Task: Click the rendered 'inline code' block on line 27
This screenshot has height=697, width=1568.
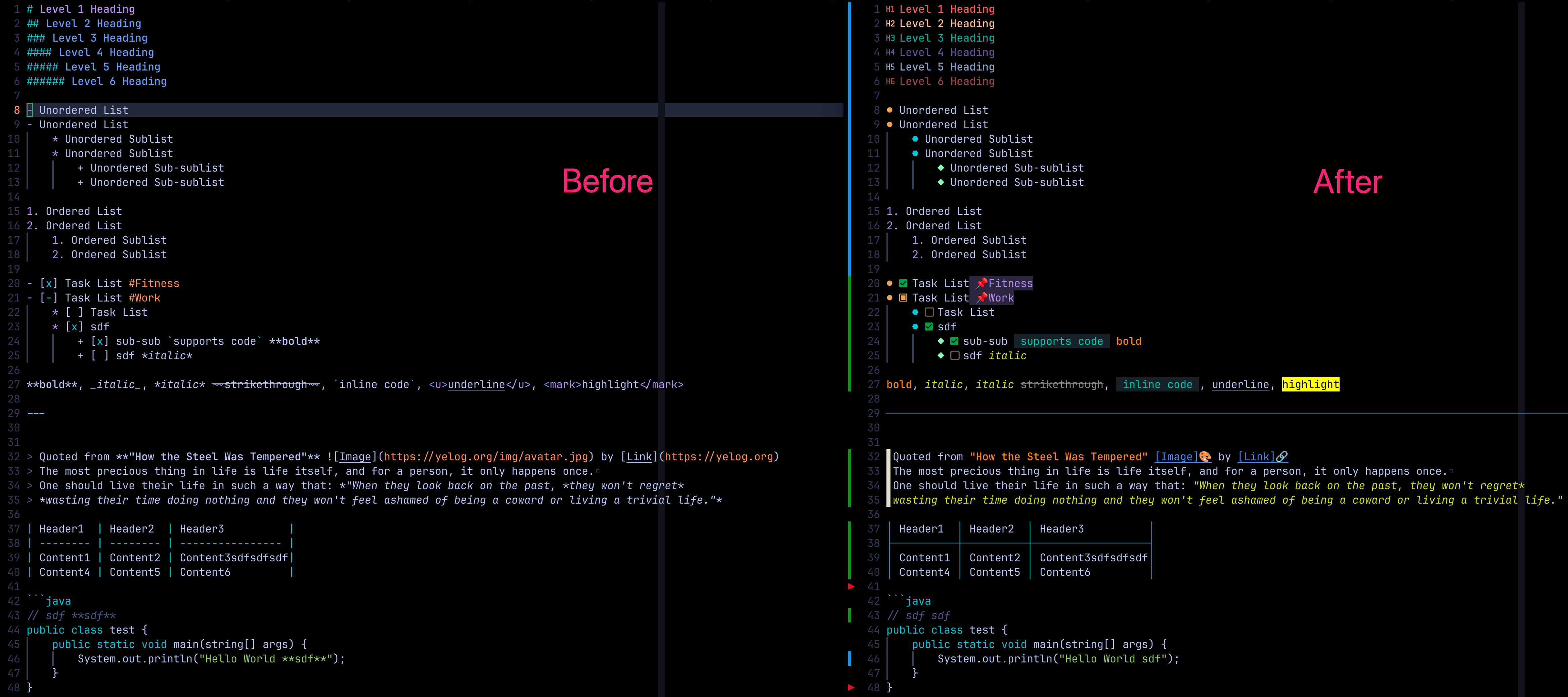Action: tap(1157, 384)
